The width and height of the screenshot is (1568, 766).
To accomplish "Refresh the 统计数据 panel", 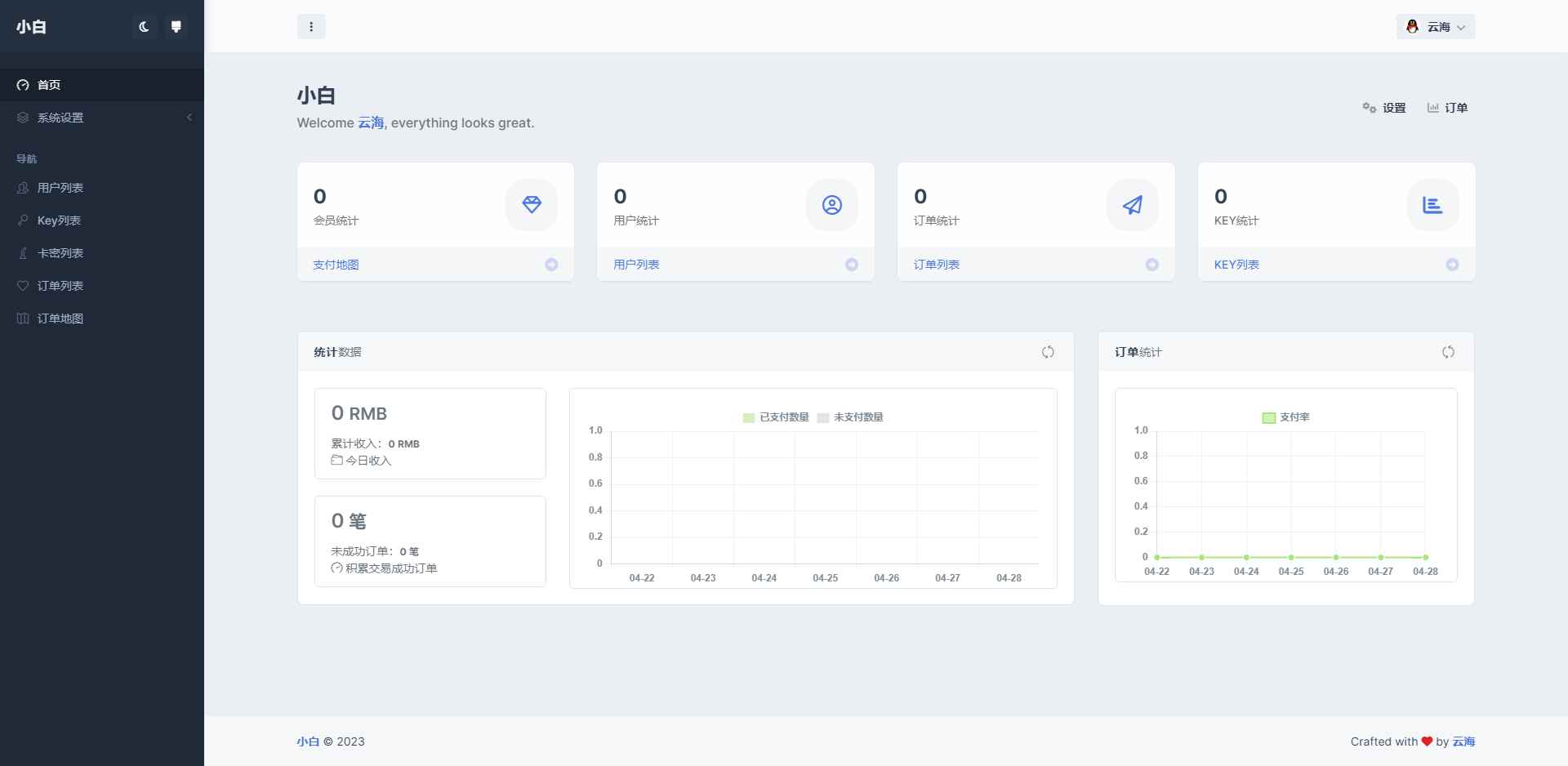I will [x=1048, y=352].
